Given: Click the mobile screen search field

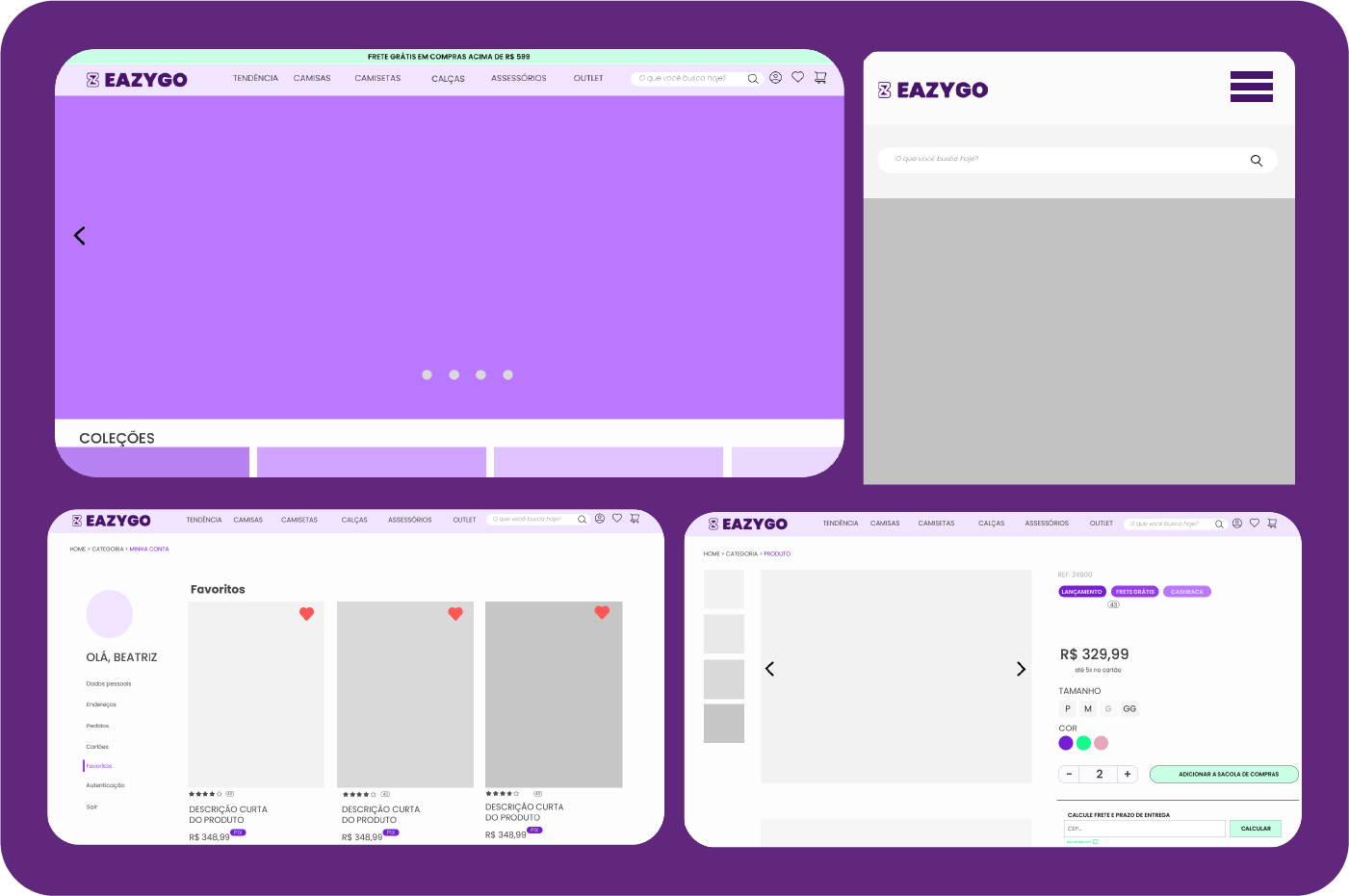Looking at the screenshot, I should click(1077, 161).
